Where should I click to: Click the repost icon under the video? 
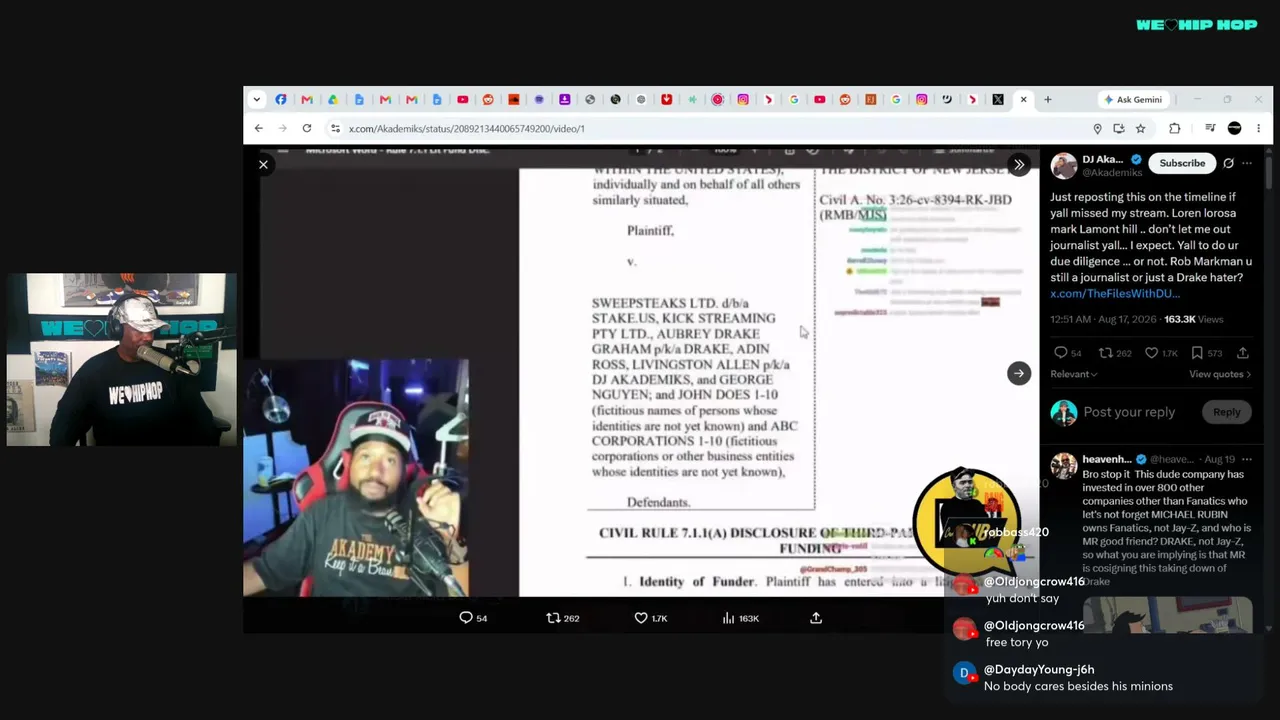(553, 618)
